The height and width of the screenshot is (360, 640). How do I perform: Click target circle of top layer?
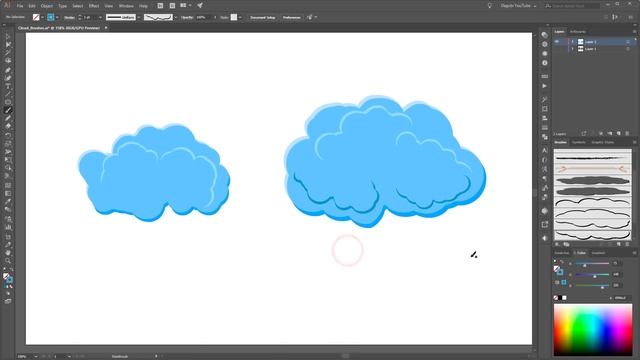point(628,42)
